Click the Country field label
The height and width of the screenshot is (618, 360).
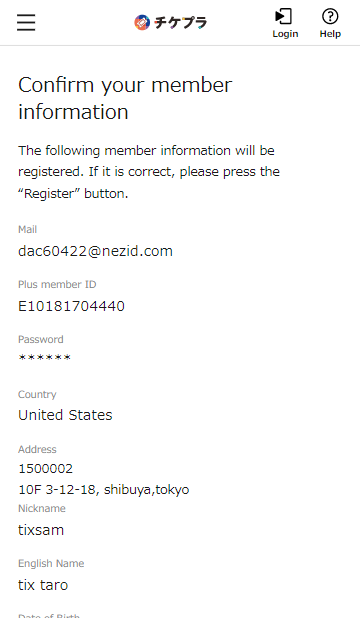(37, 395)
